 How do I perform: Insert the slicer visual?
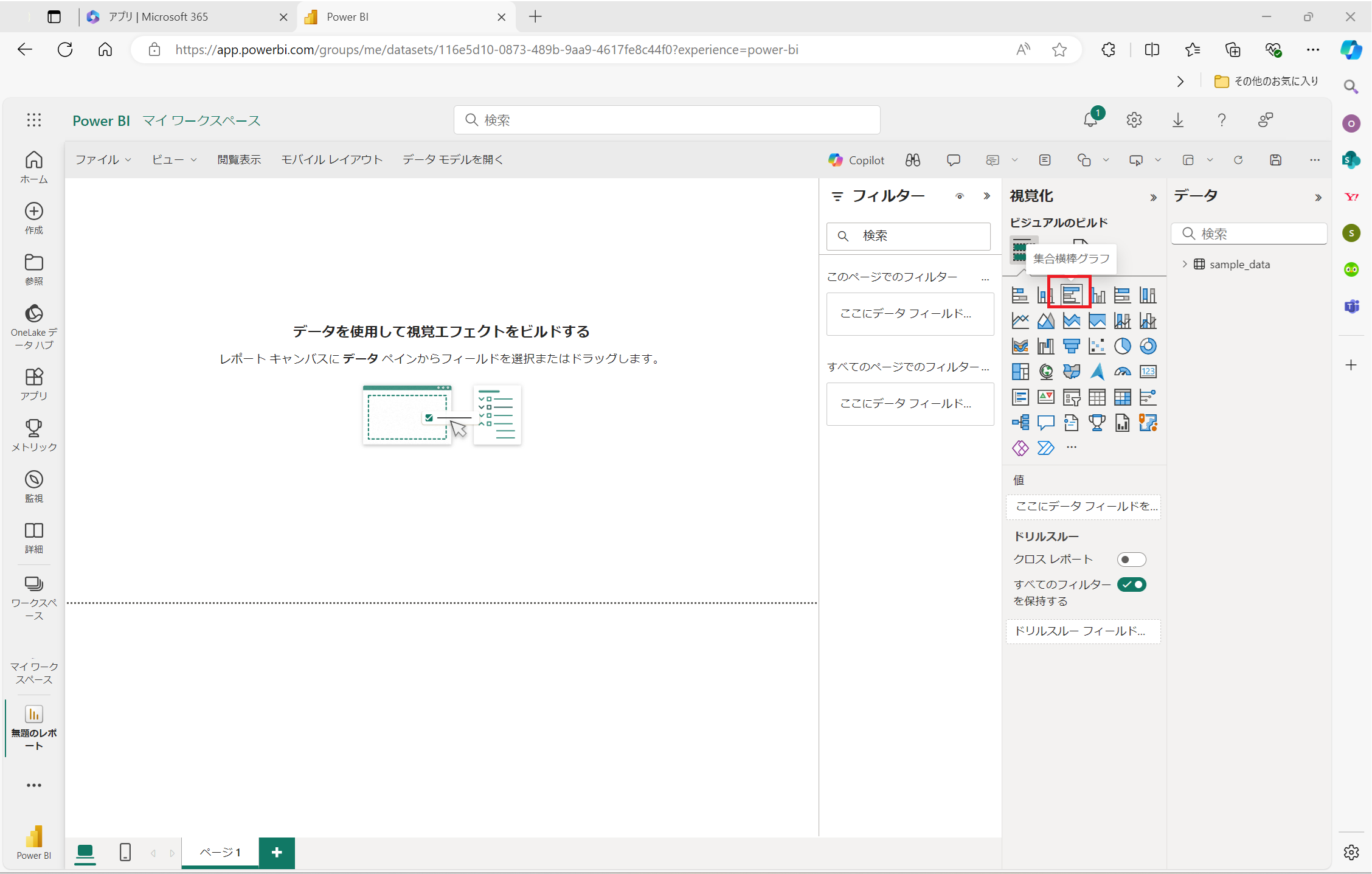[x=1071, y=397]
